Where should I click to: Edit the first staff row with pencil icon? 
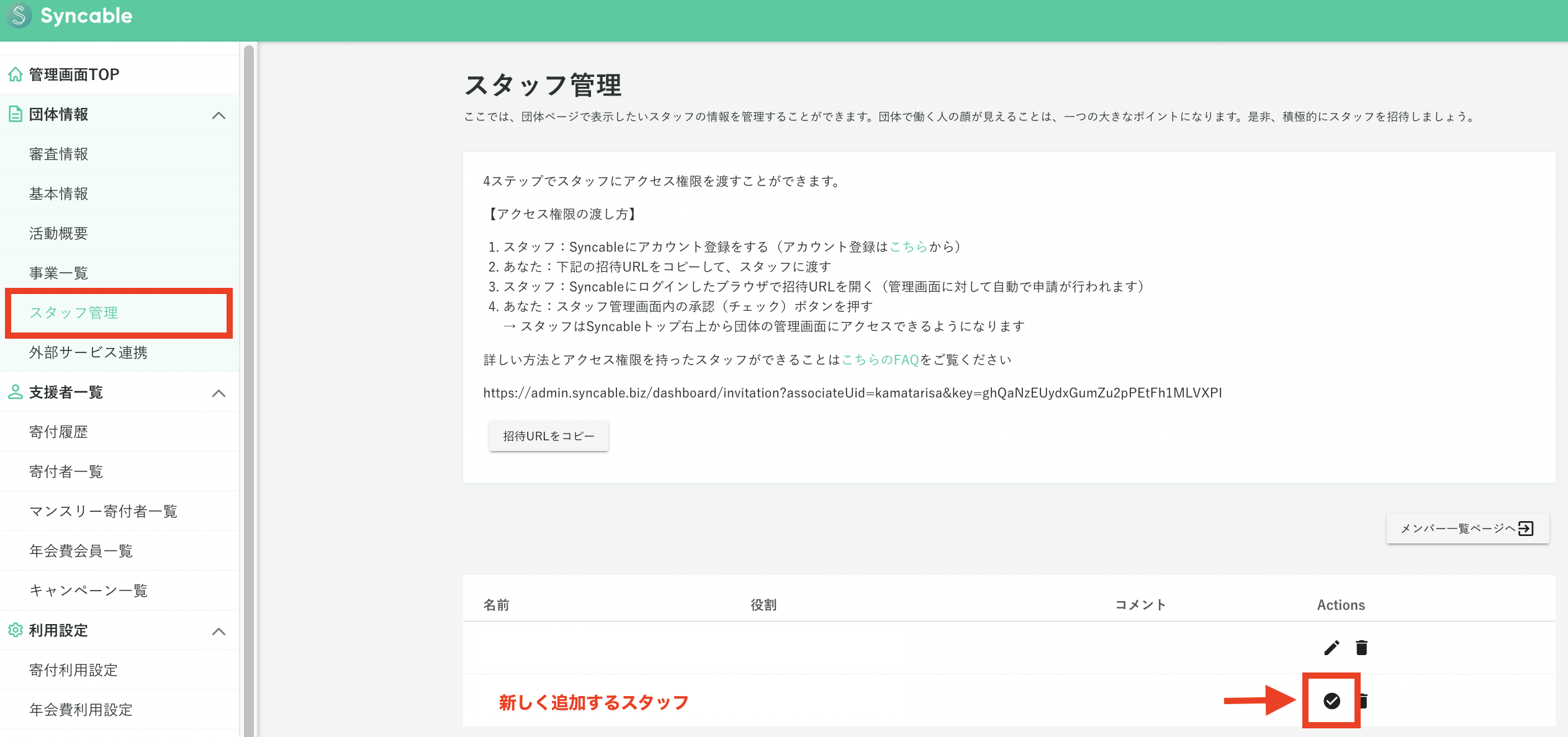click(x=1331, y=648)
